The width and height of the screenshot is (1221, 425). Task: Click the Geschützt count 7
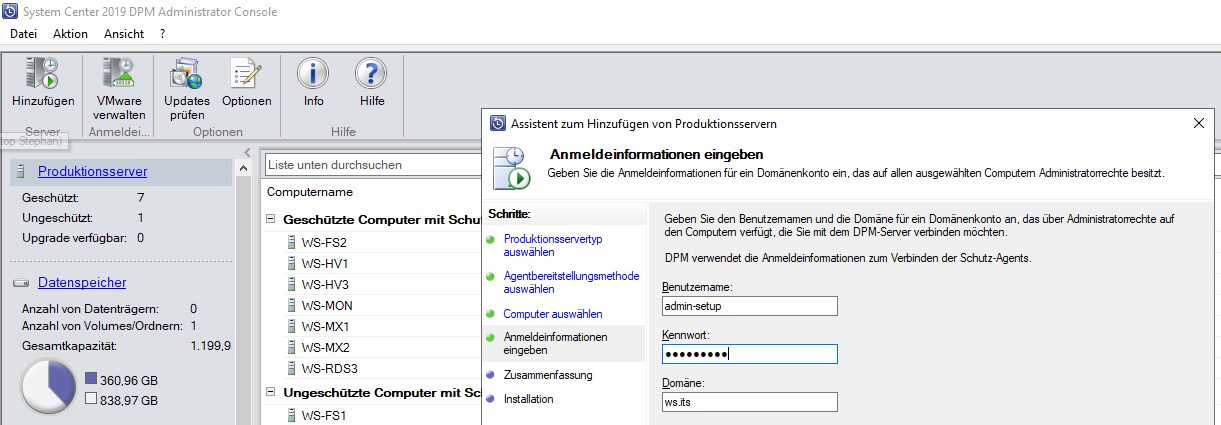click(141, 198)
